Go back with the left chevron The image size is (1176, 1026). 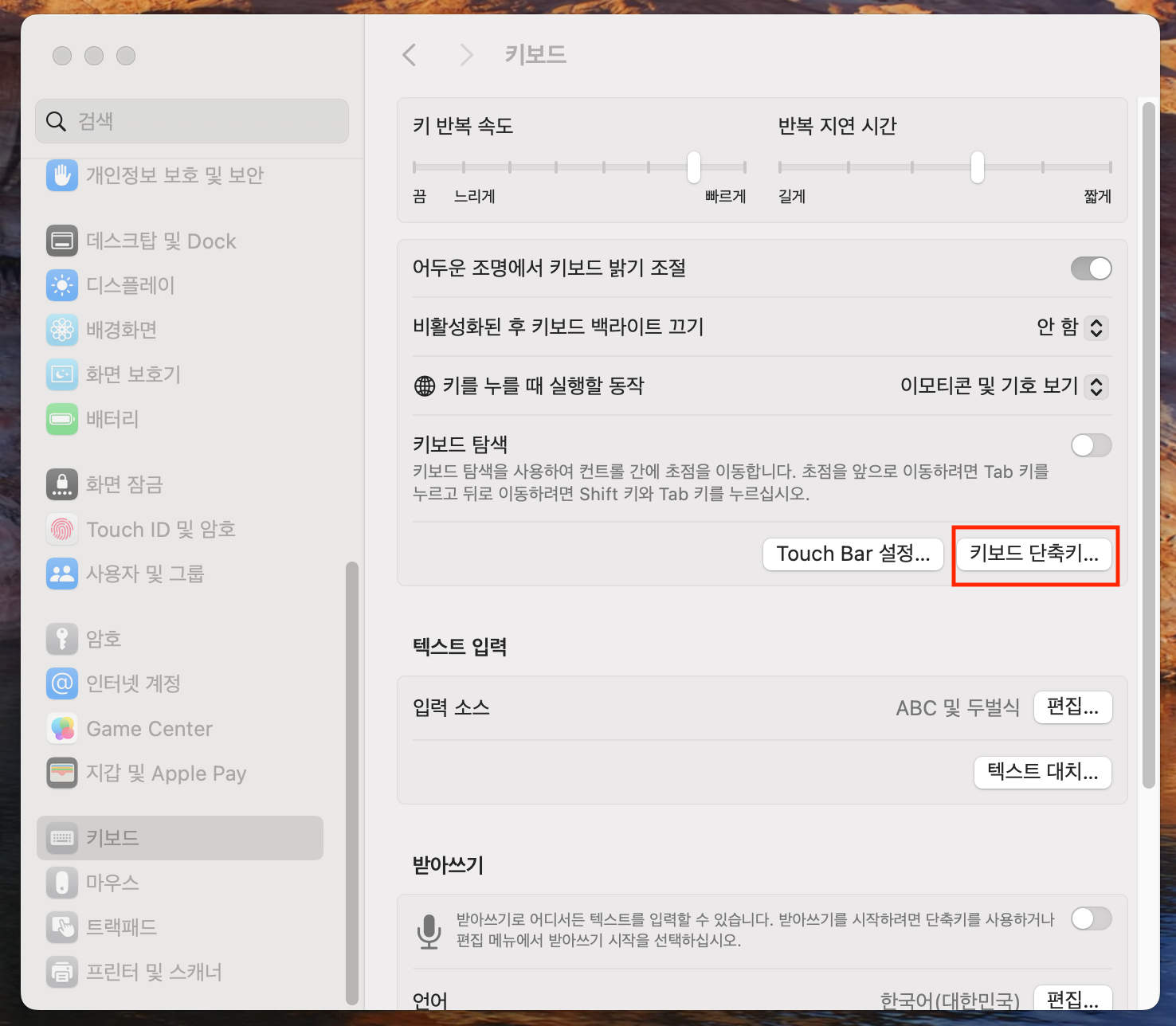(410, 55)
